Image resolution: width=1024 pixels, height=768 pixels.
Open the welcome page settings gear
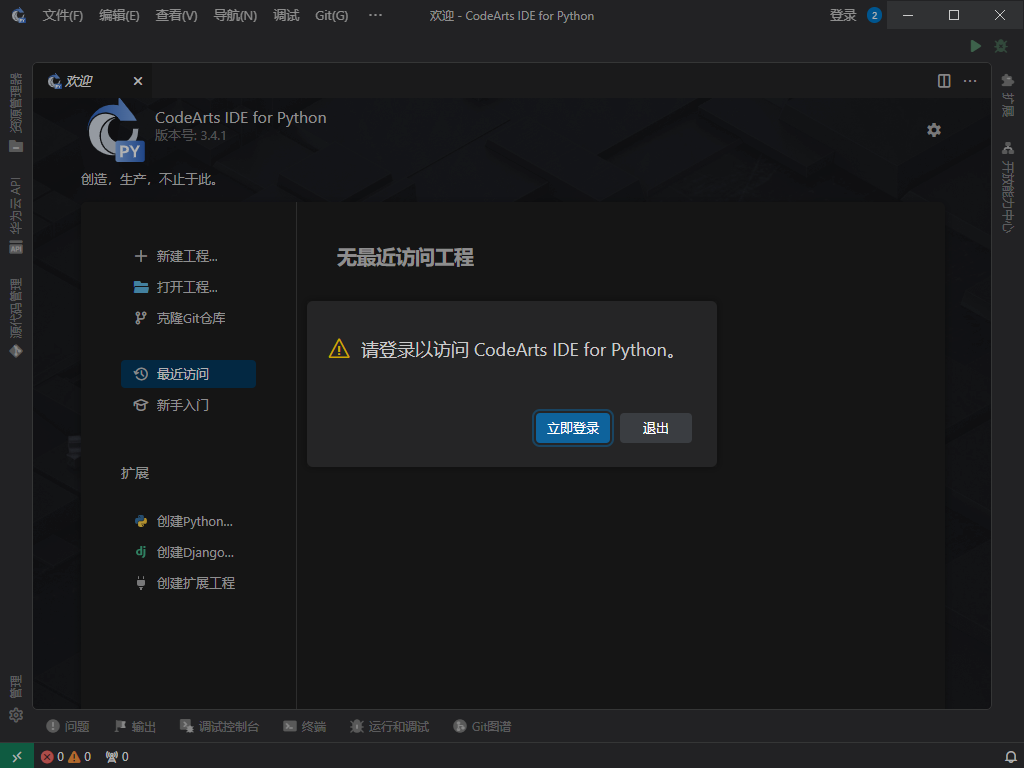pyautogui.click(x=934, y=130)
